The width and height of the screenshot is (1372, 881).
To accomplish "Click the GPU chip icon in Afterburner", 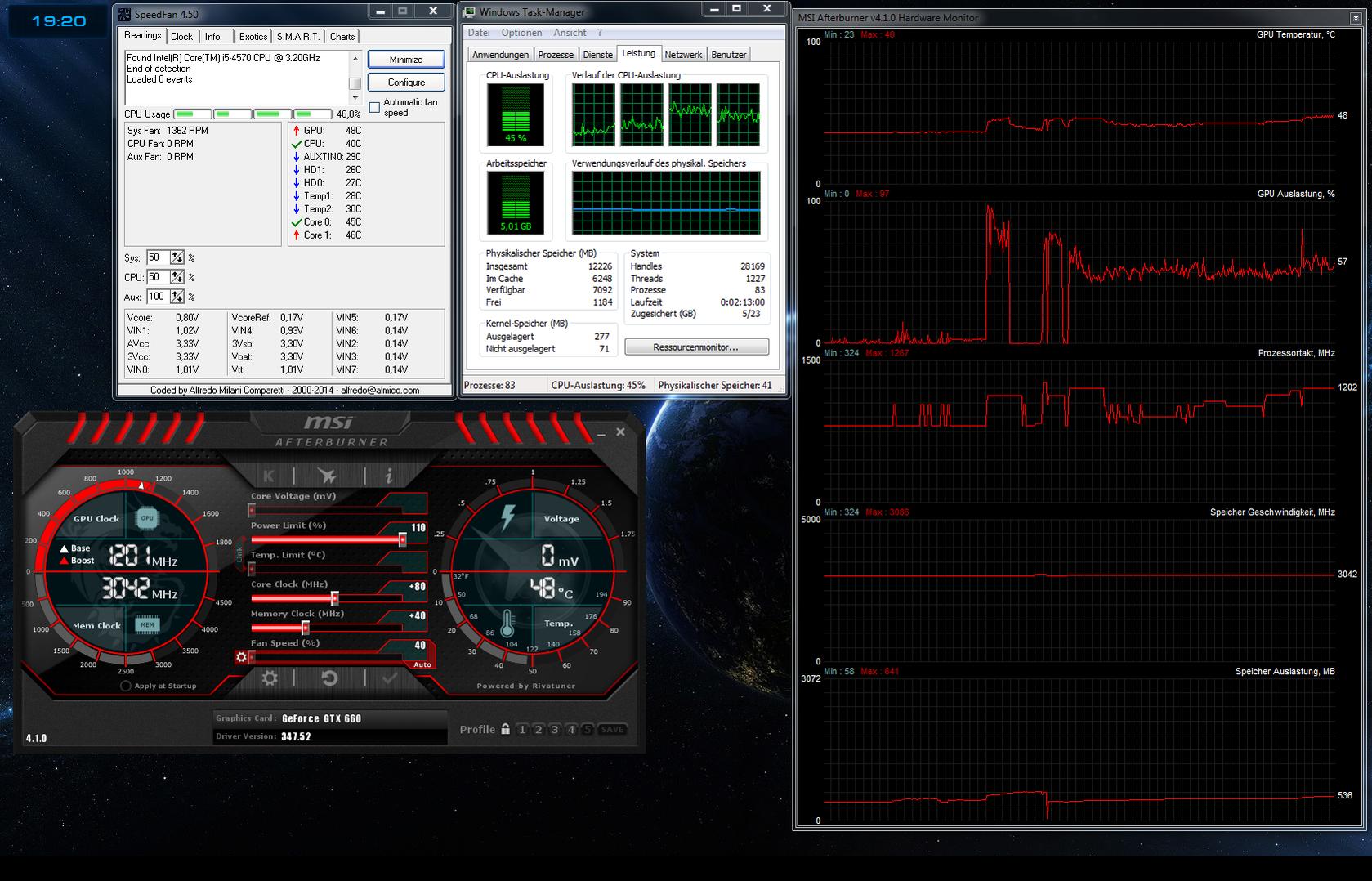I will tap(147, 518).
